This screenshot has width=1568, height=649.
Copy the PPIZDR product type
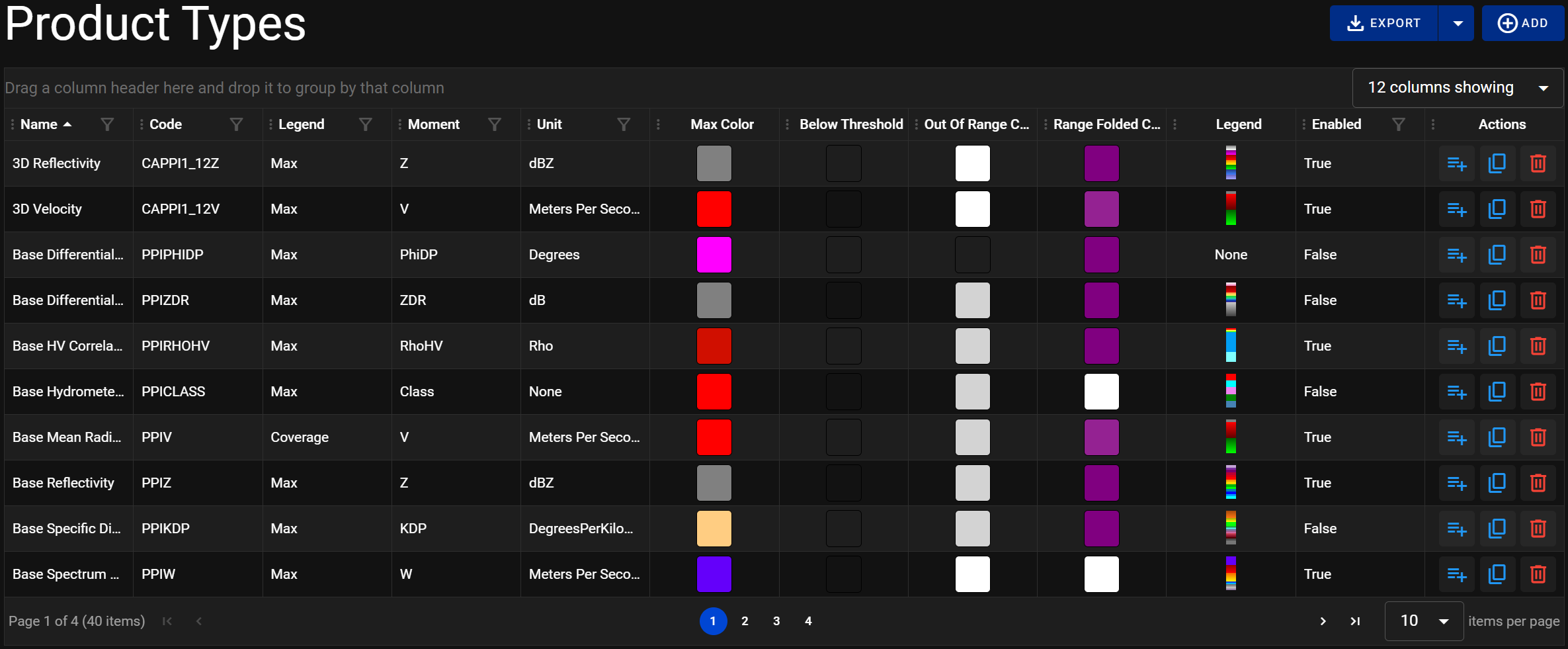[1497, 300]
